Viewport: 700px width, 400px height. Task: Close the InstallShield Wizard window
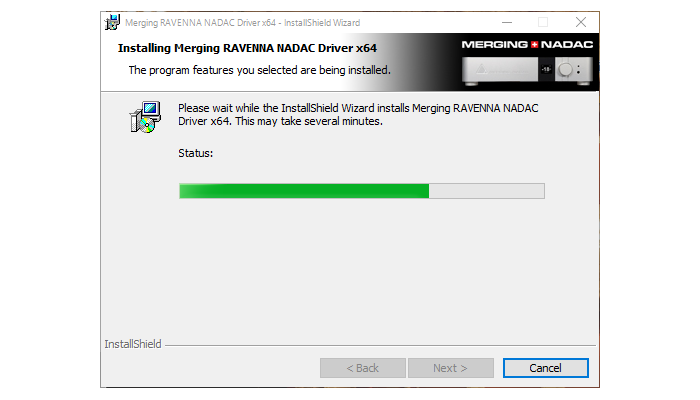(x=581, y=22)
